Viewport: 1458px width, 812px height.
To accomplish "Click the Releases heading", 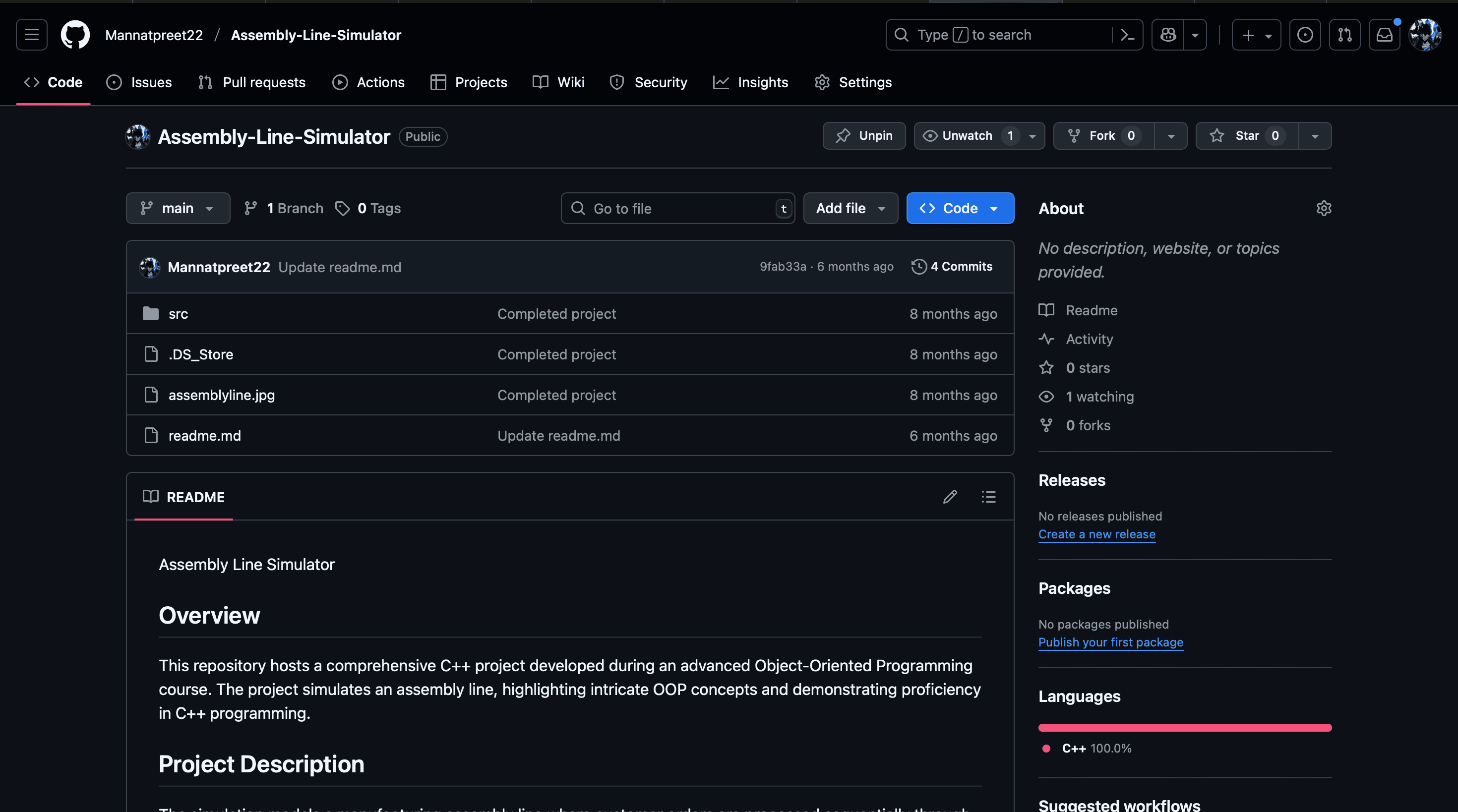I will pyautogui.click(x=1071, y=480).
